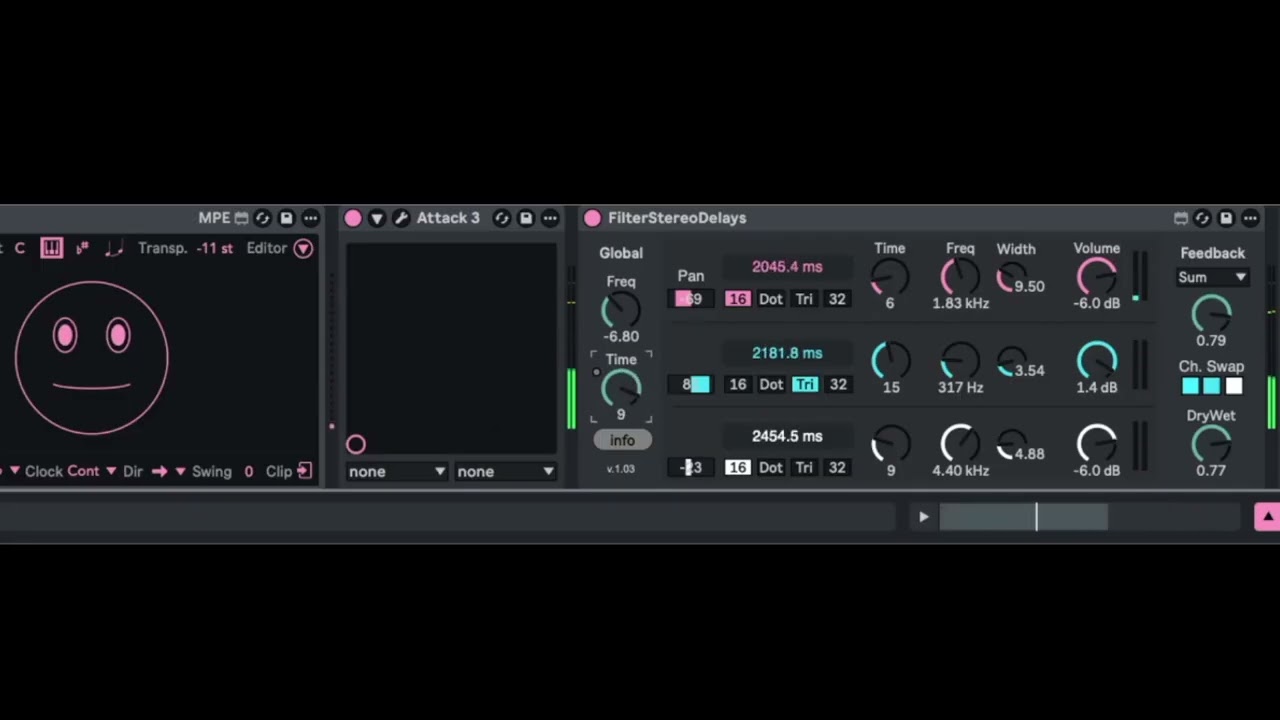1280x720 pixels.
Task: Toggle the FilterStereoDelays device activator
Action: (x=592, y=218)
